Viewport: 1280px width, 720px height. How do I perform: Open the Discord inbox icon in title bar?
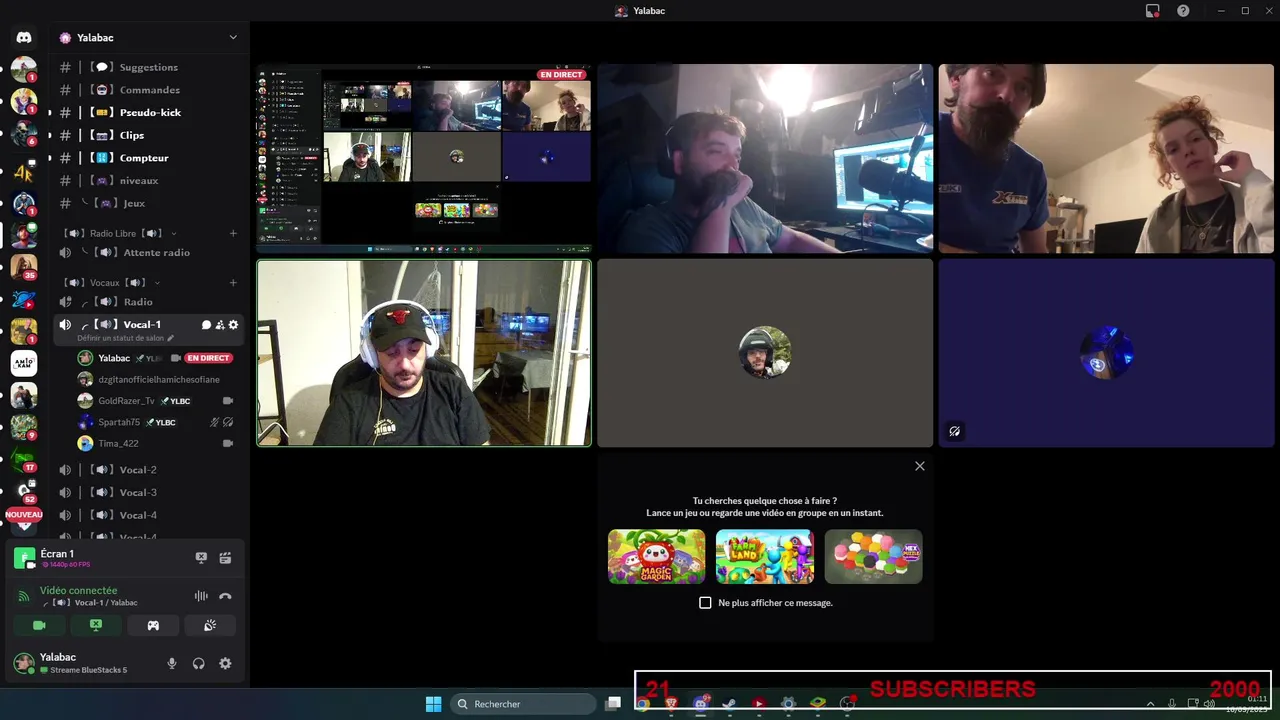click(1152, 11)
